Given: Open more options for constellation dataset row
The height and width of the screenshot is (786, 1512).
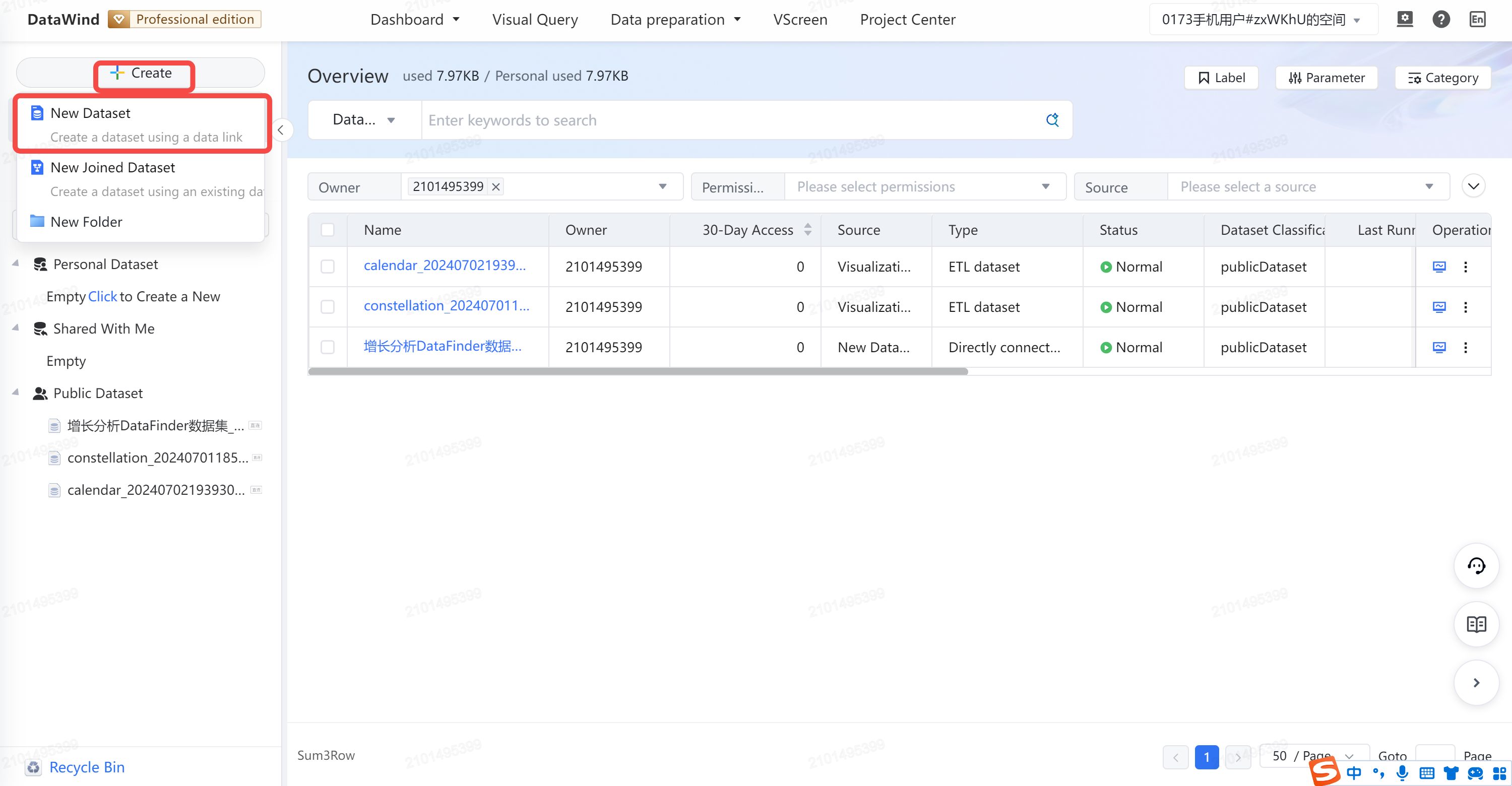Looking at the screenshot, I should click(x=1466, y=307).
